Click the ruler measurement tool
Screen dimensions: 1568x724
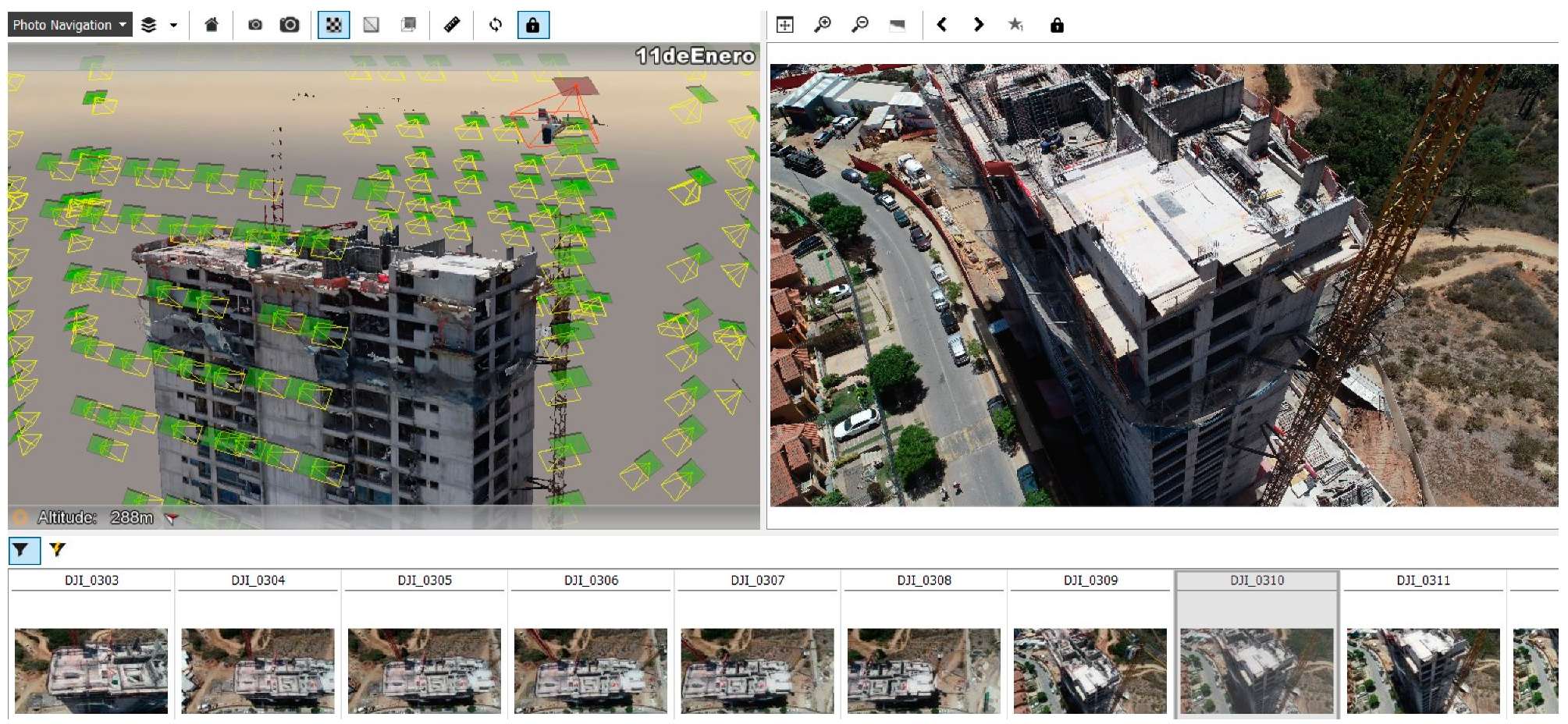click(x=452, y=25)
